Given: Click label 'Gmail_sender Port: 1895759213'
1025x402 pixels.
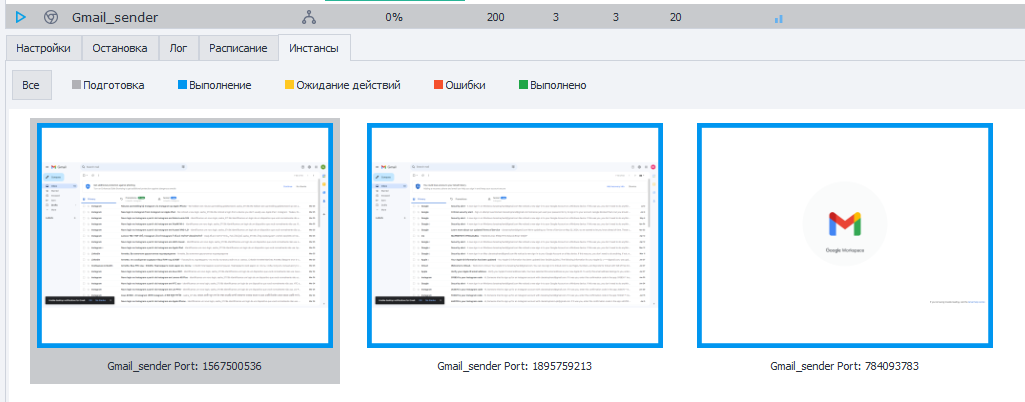Looking at the screenshot, I should pyautogui.click(x=515, y=367).
